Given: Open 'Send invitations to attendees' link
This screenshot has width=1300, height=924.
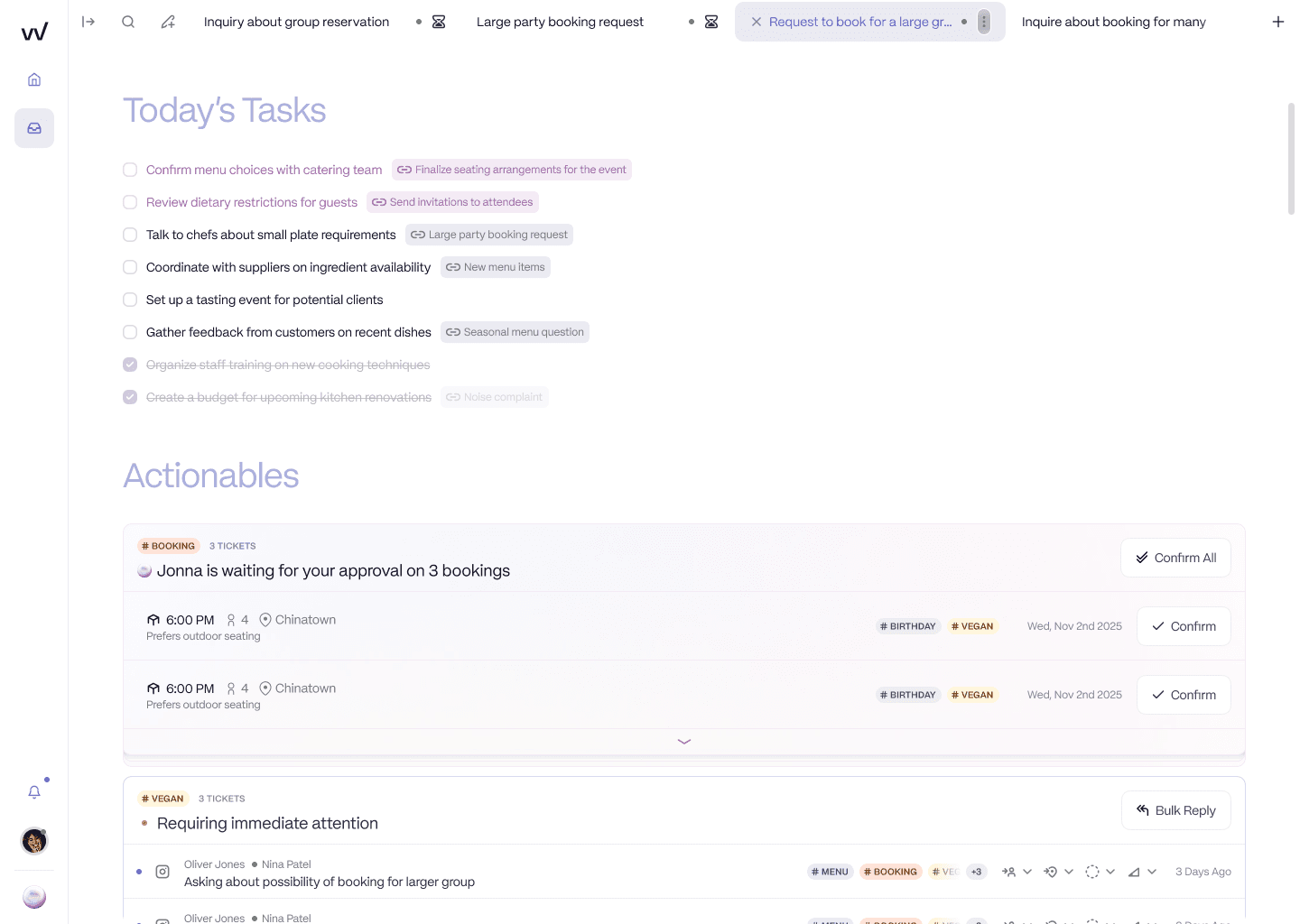Looking at the screenshot, I should pyautogui.click(x=452, y=202).
